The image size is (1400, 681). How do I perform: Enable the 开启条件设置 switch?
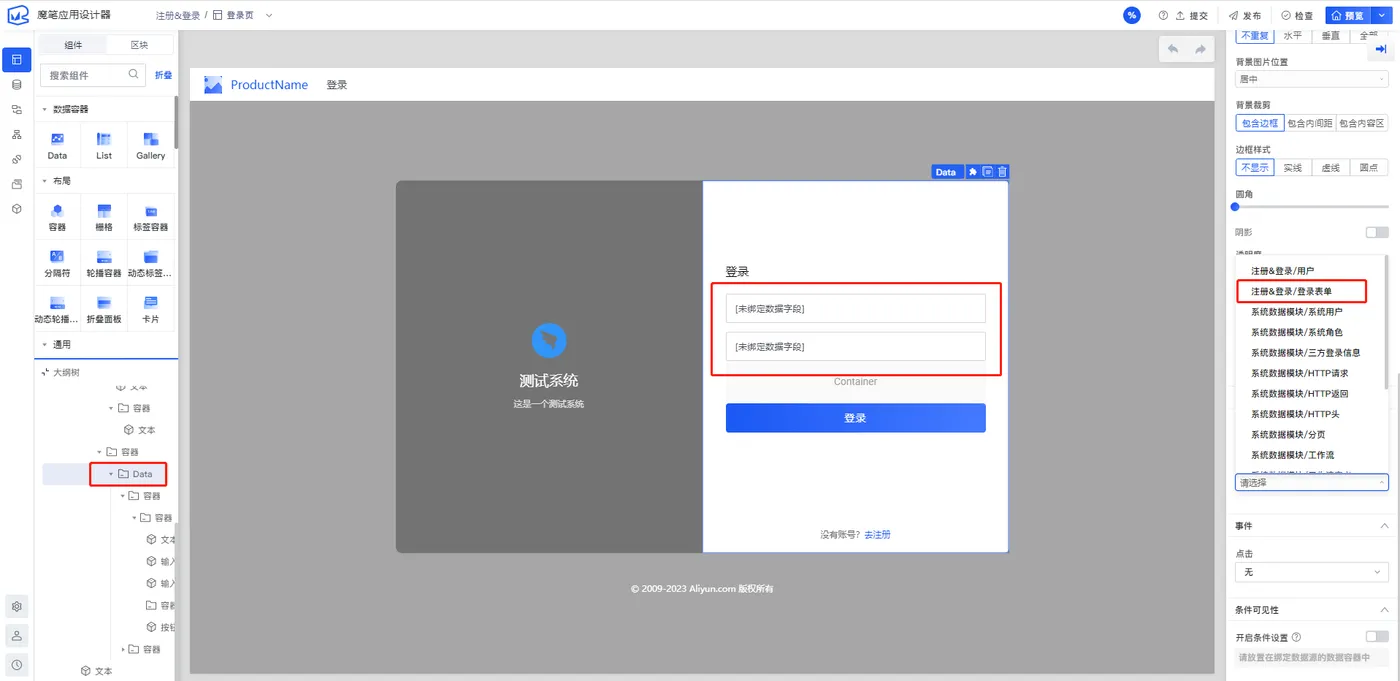click(x=1377, y=637)
